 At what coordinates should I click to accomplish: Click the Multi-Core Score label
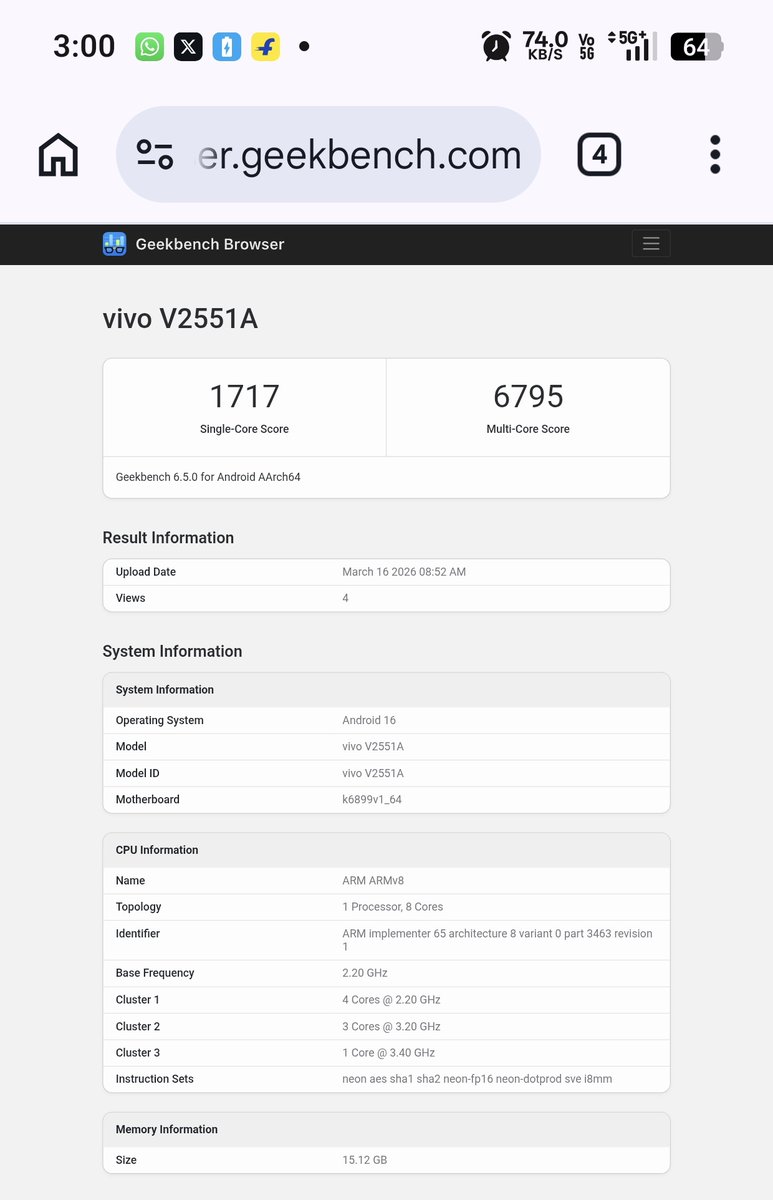tap(528, 429)
